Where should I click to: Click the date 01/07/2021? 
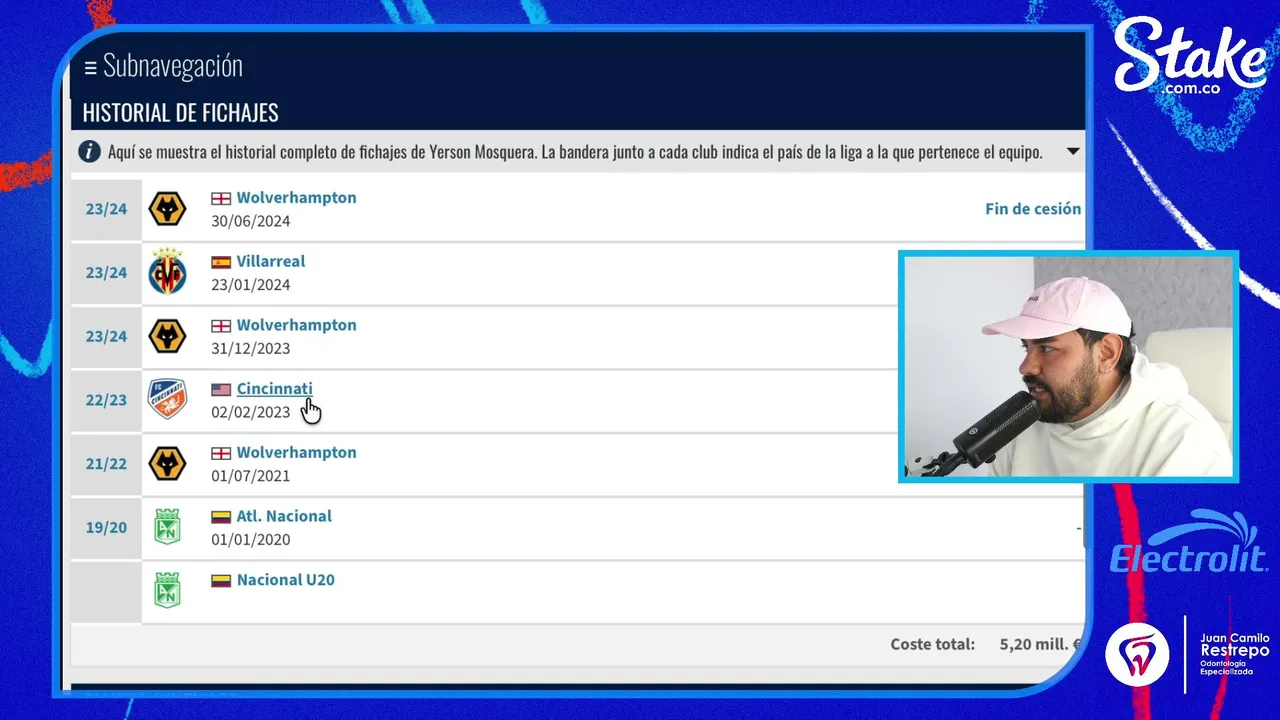coord(250,476)
